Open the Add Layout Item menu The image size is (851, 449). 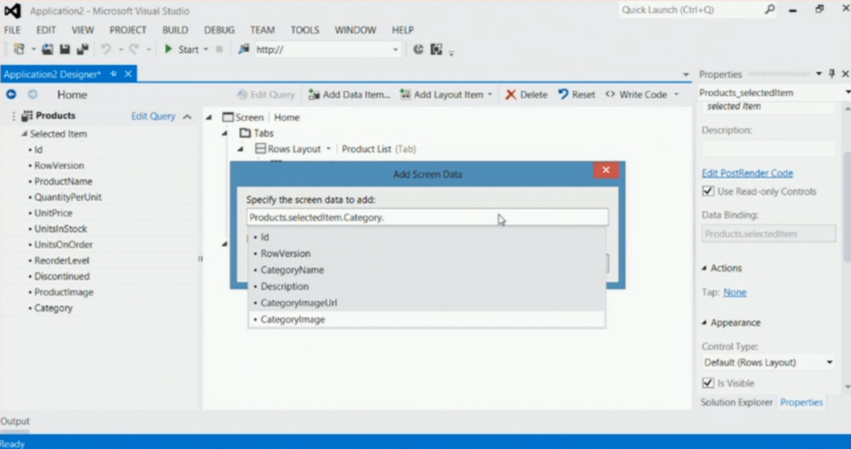click(x=446, y=94)
